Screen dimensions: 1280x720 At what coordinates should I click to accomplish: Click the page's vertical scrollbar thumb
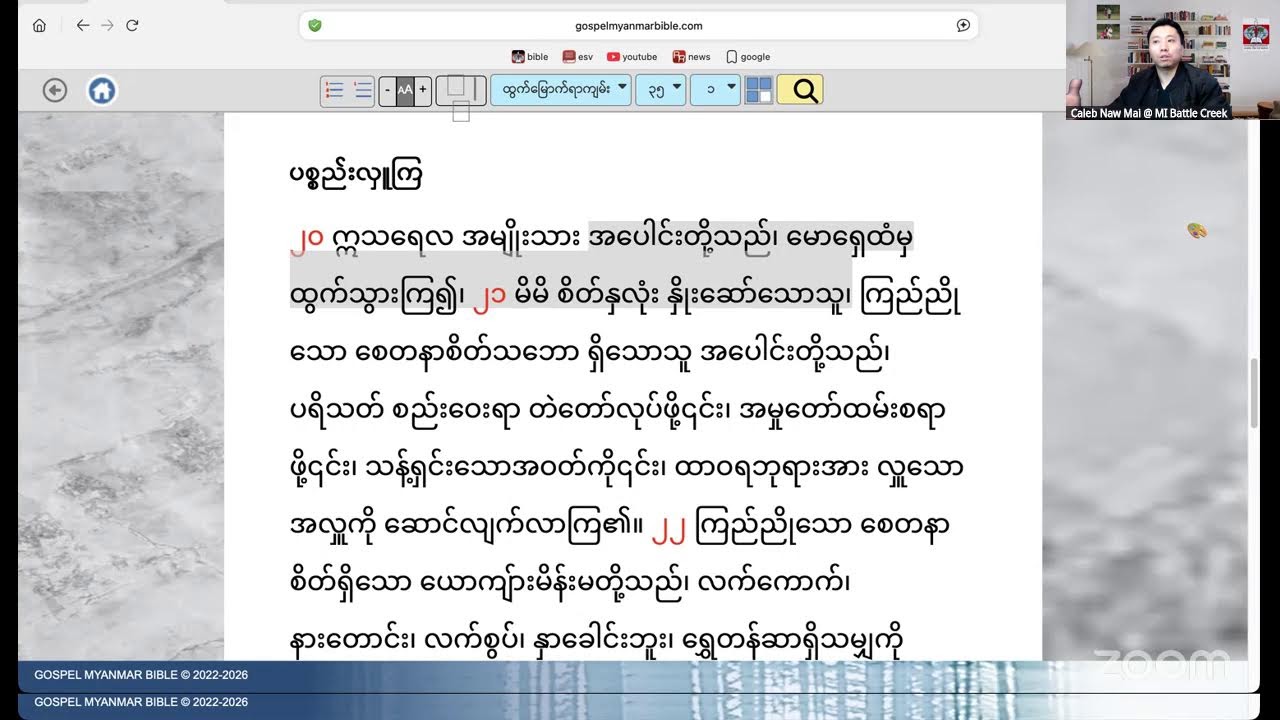1254,393
